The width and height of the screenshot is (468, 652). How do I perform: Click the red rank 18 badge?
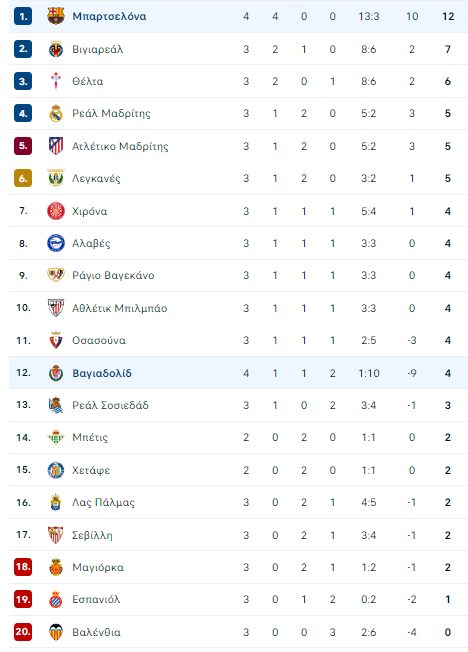(x=23, y=567)
